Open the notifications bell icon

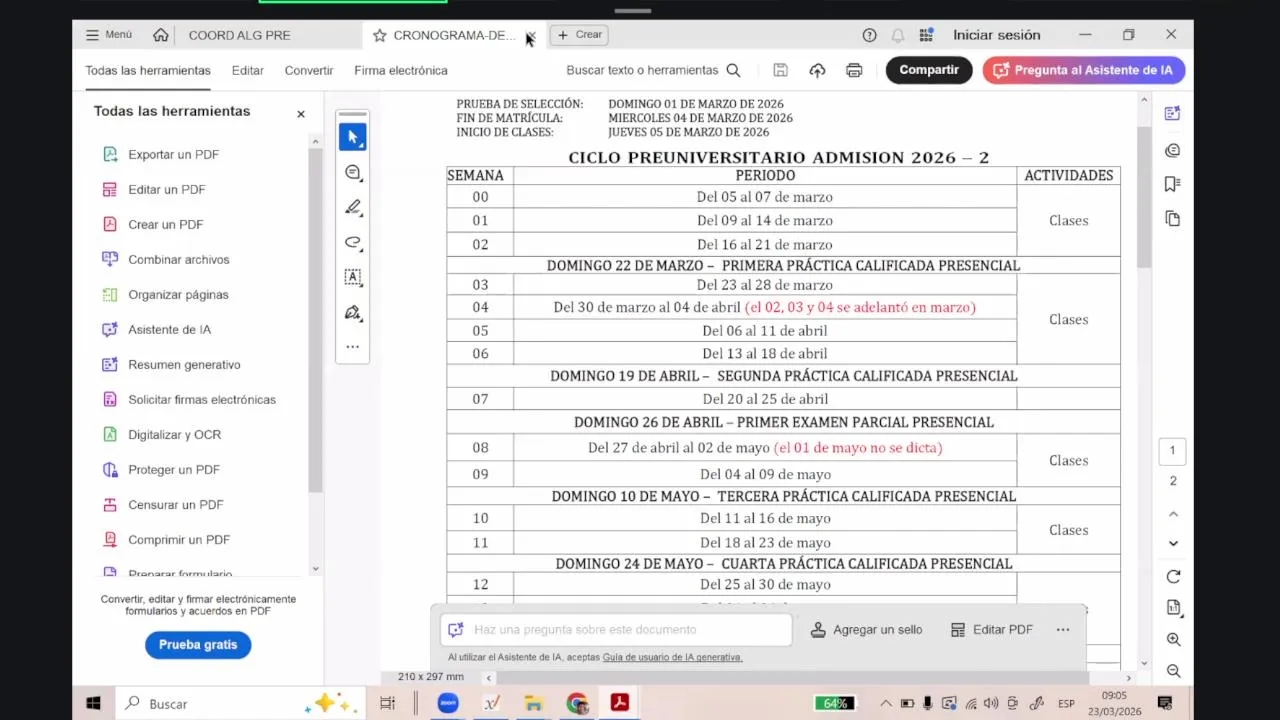click(x=898, y=35)
